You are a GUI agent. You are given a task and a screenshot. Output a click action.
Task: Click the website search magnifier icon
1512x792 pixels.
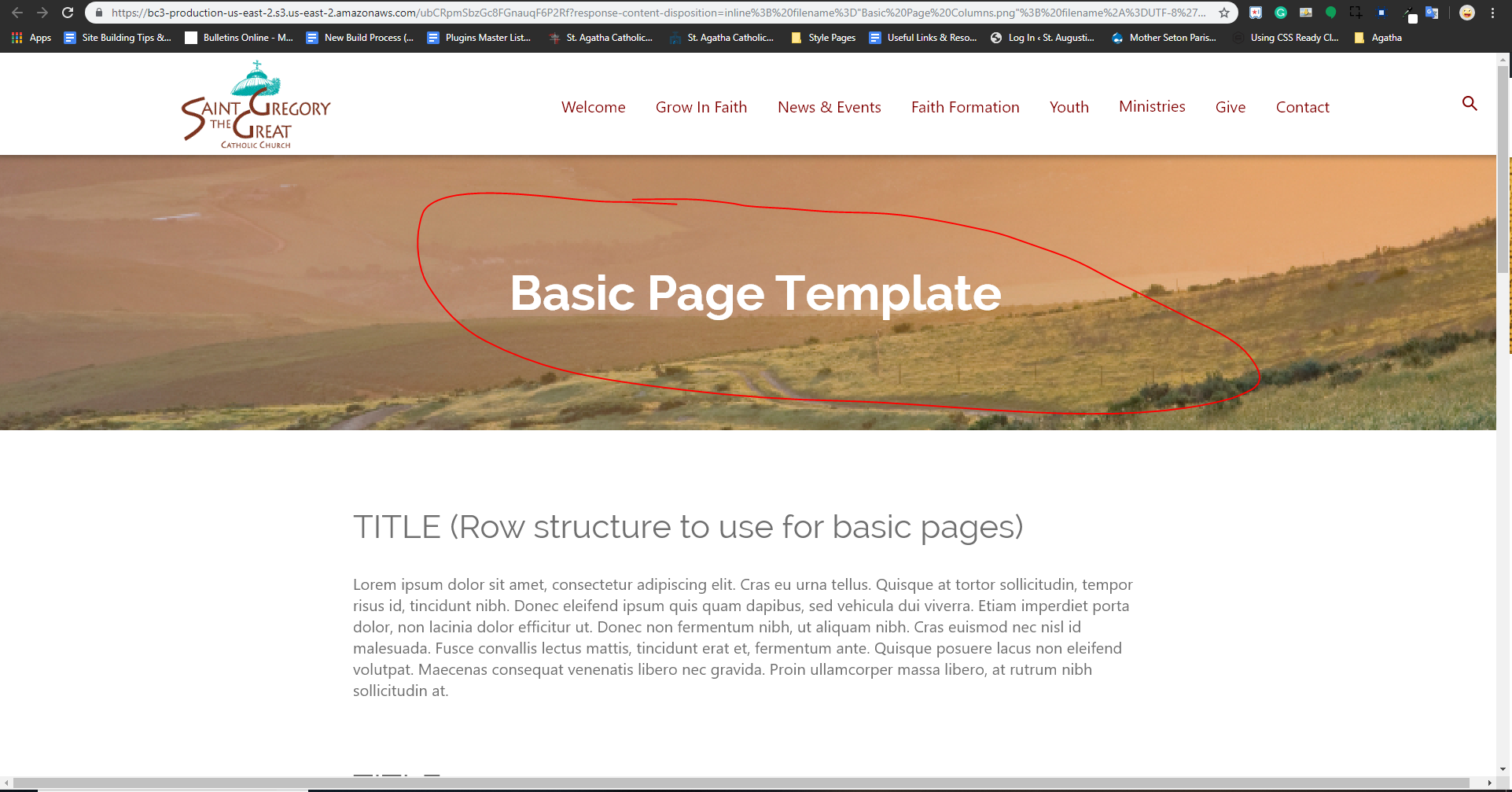click(1469, 104)
